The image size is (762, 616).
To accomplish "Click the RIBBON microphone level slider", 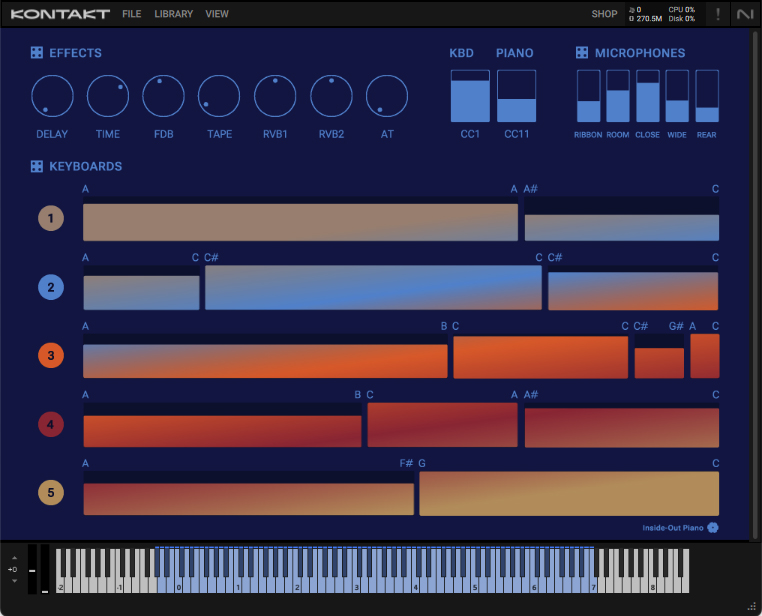I will [588, 97].
